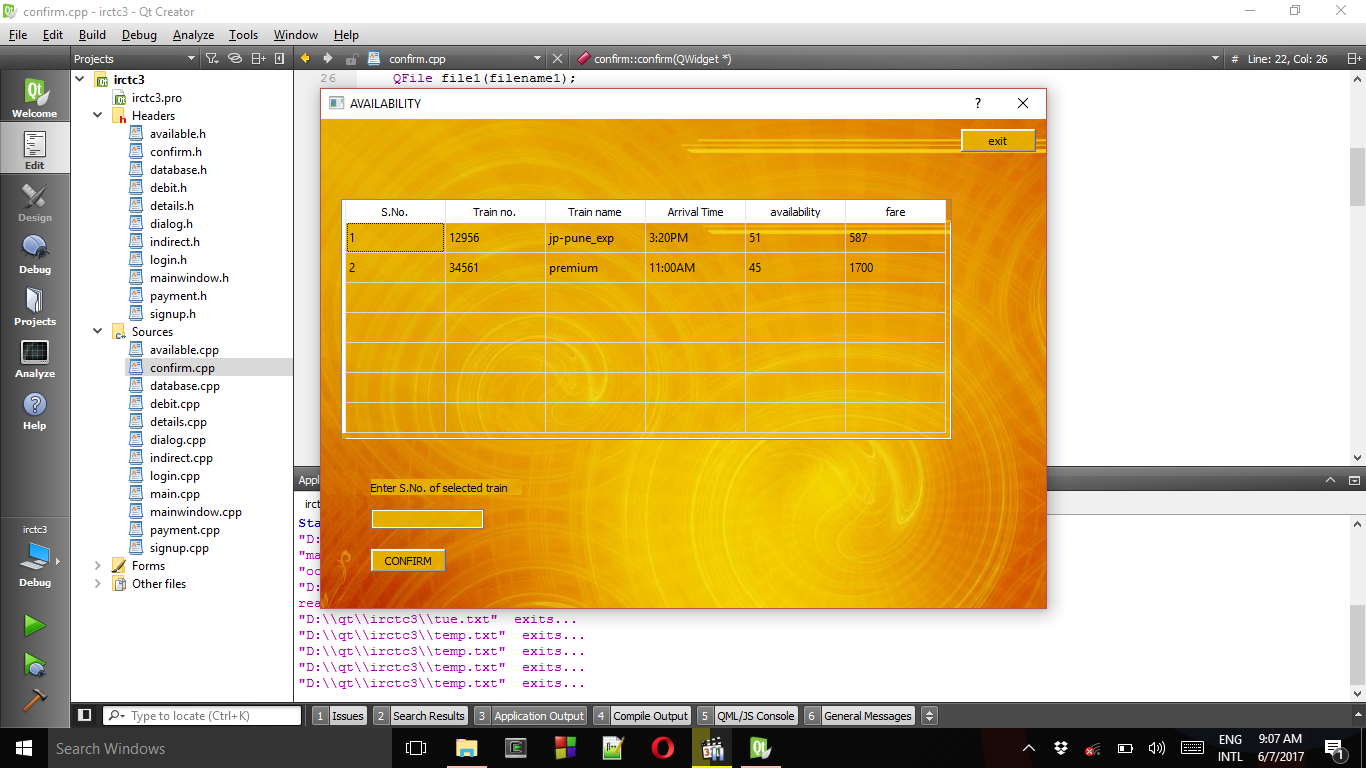Open the General Messages pane
1366x768 pixels.
click(859, 716)
